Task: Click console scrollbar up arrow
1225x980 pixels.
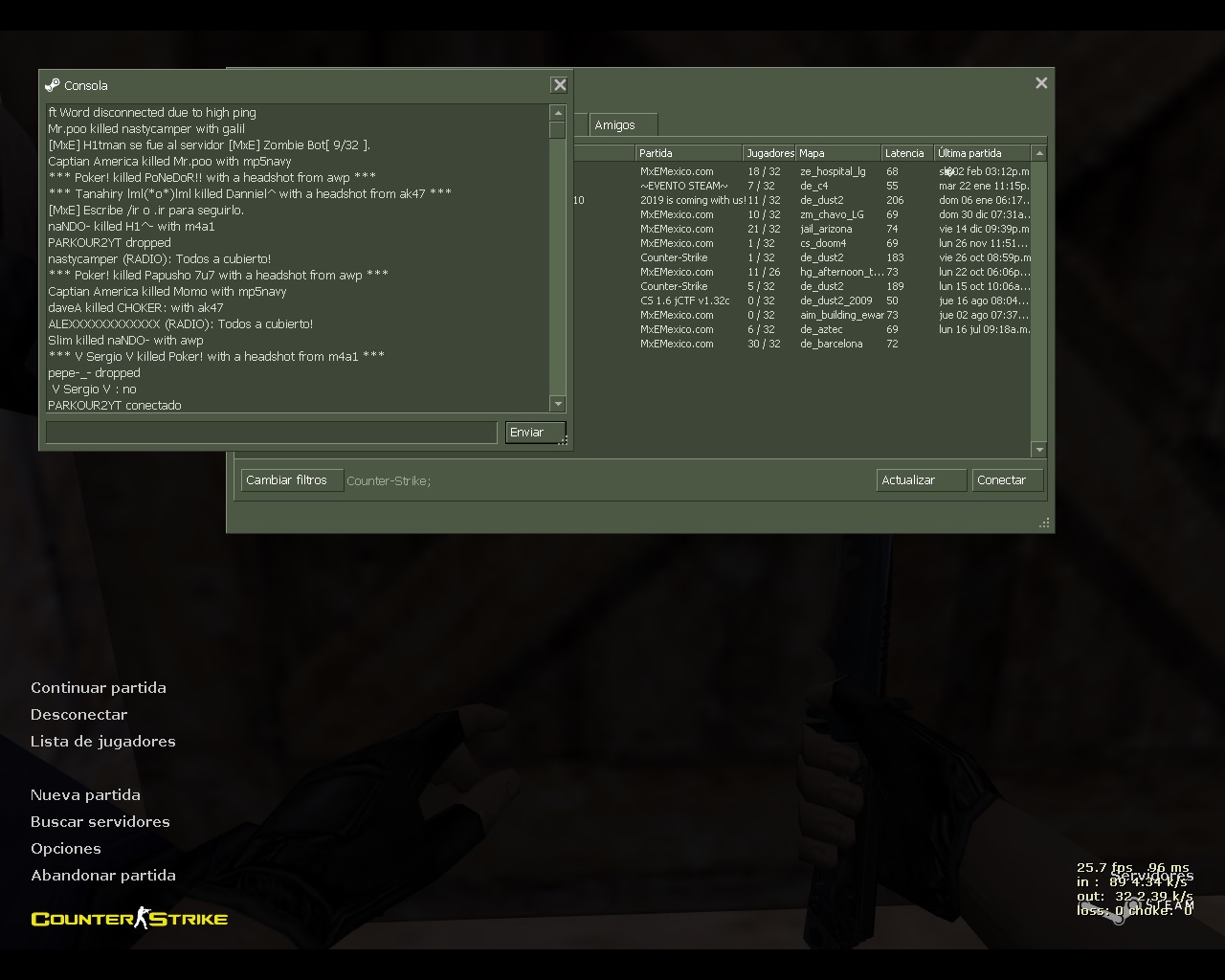Action: click(558, 113)
